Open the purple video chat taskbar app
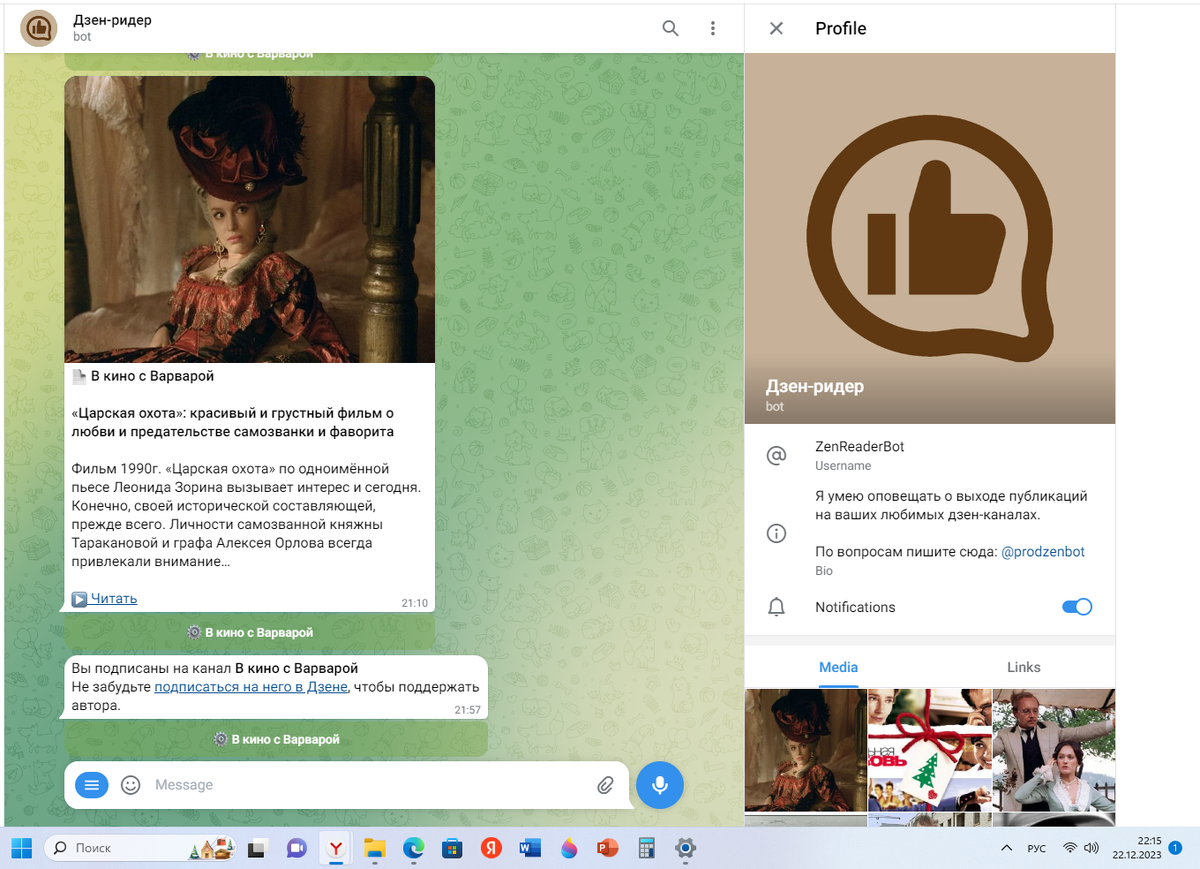The height and width of the screenshot is (869, 1200). pyautogui.click(x=296, y=848)
